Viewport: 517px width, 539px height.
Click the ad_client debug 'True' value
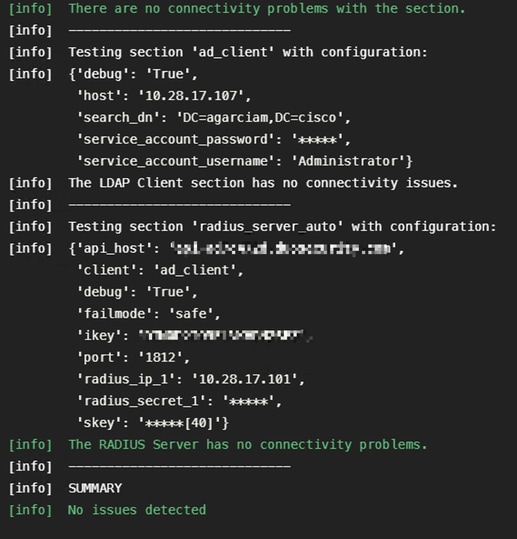(x=168, y=74)
